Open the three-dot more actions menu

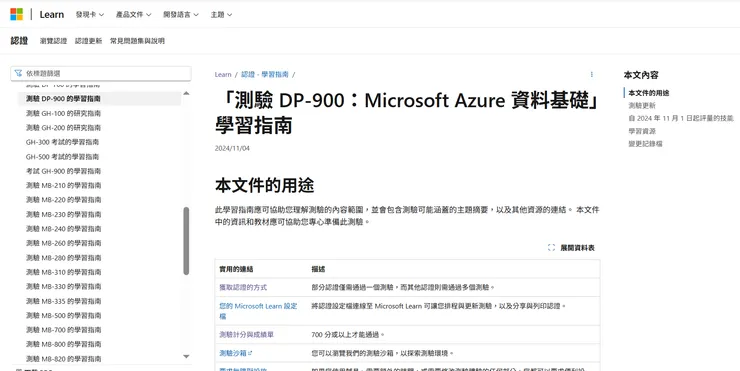[591, 75]
